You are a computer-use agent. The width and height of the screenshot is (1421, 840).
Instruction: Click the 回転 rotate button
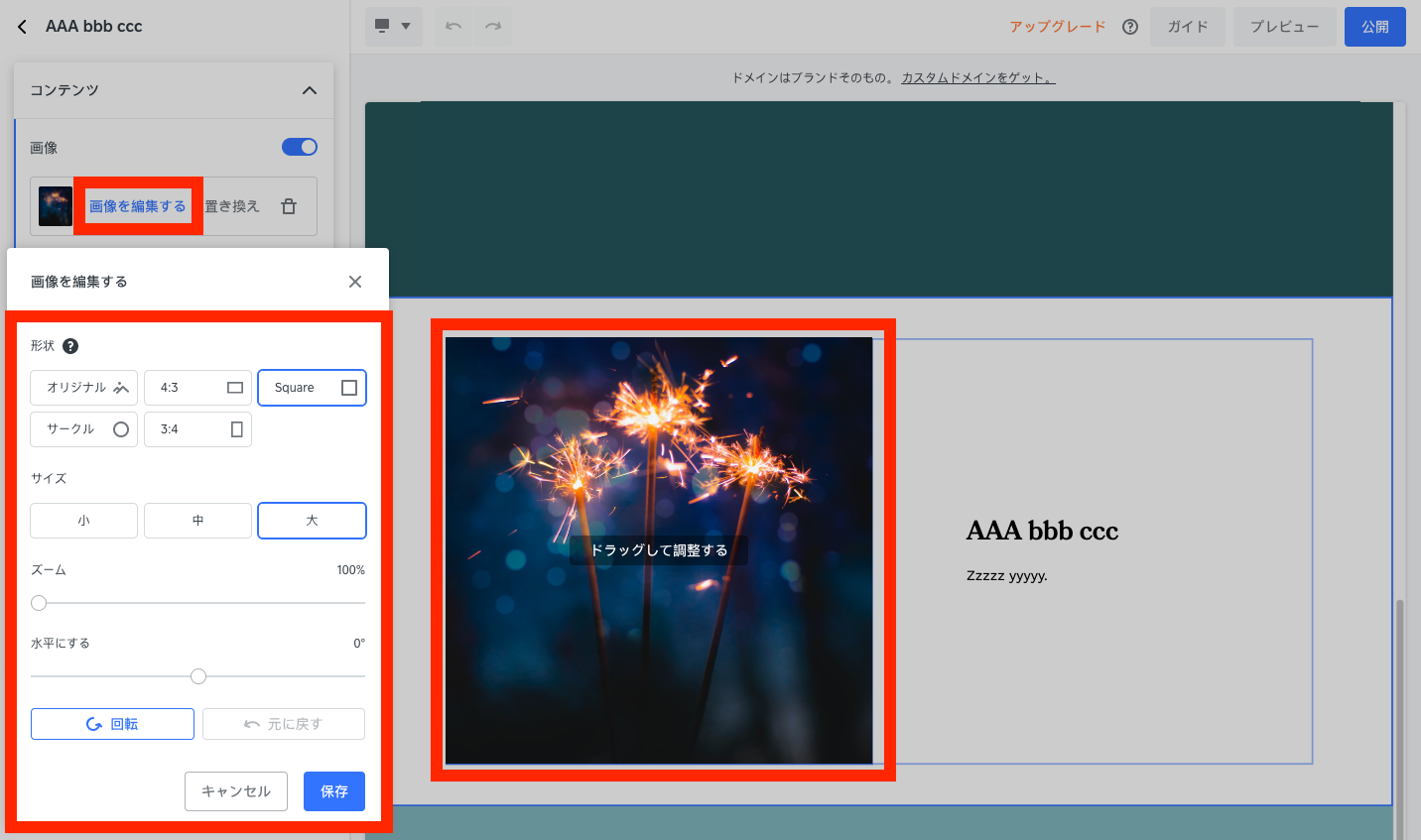coord(112,724)
